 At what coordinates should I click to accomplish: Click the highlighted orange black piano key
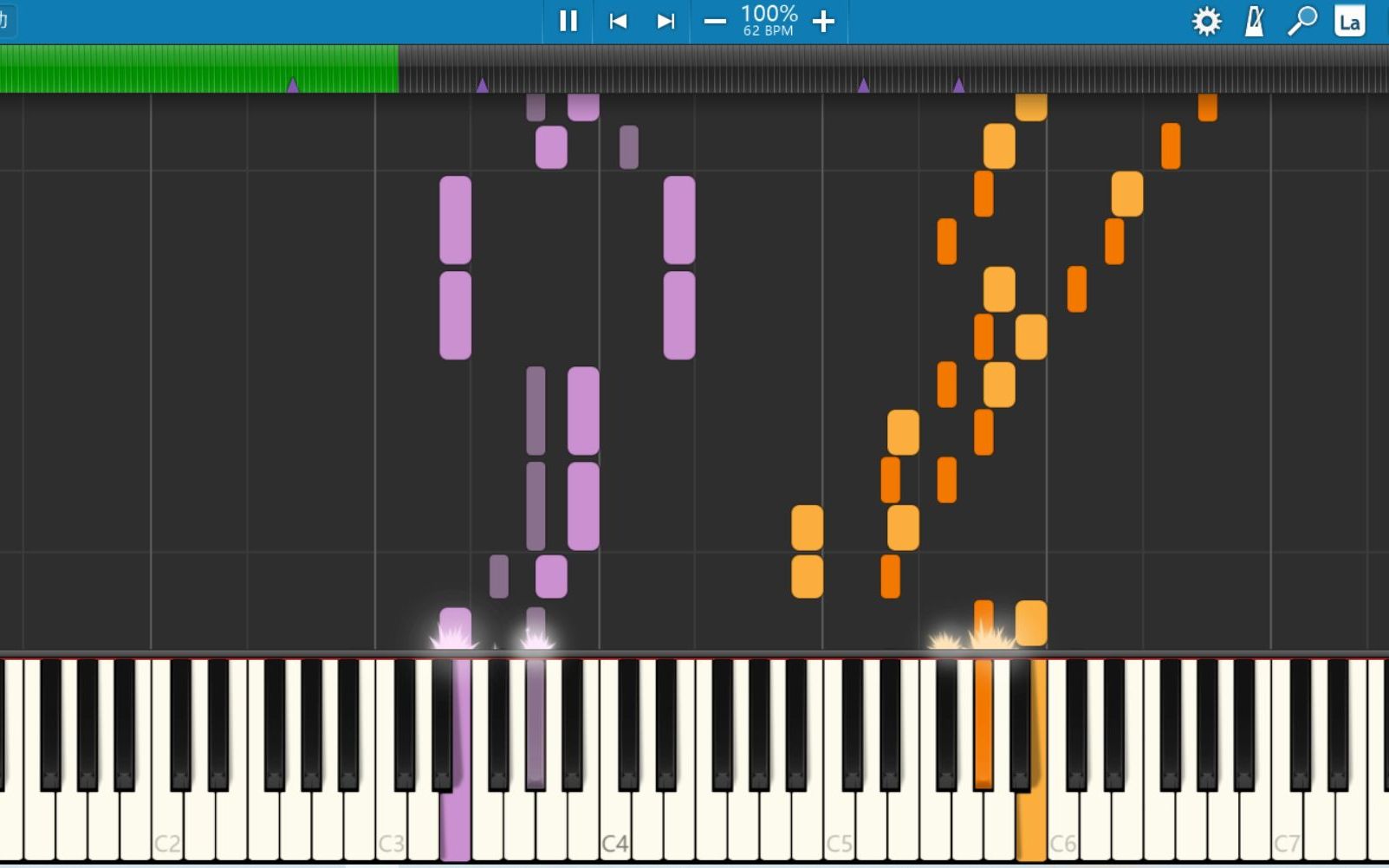pos(983,723)
